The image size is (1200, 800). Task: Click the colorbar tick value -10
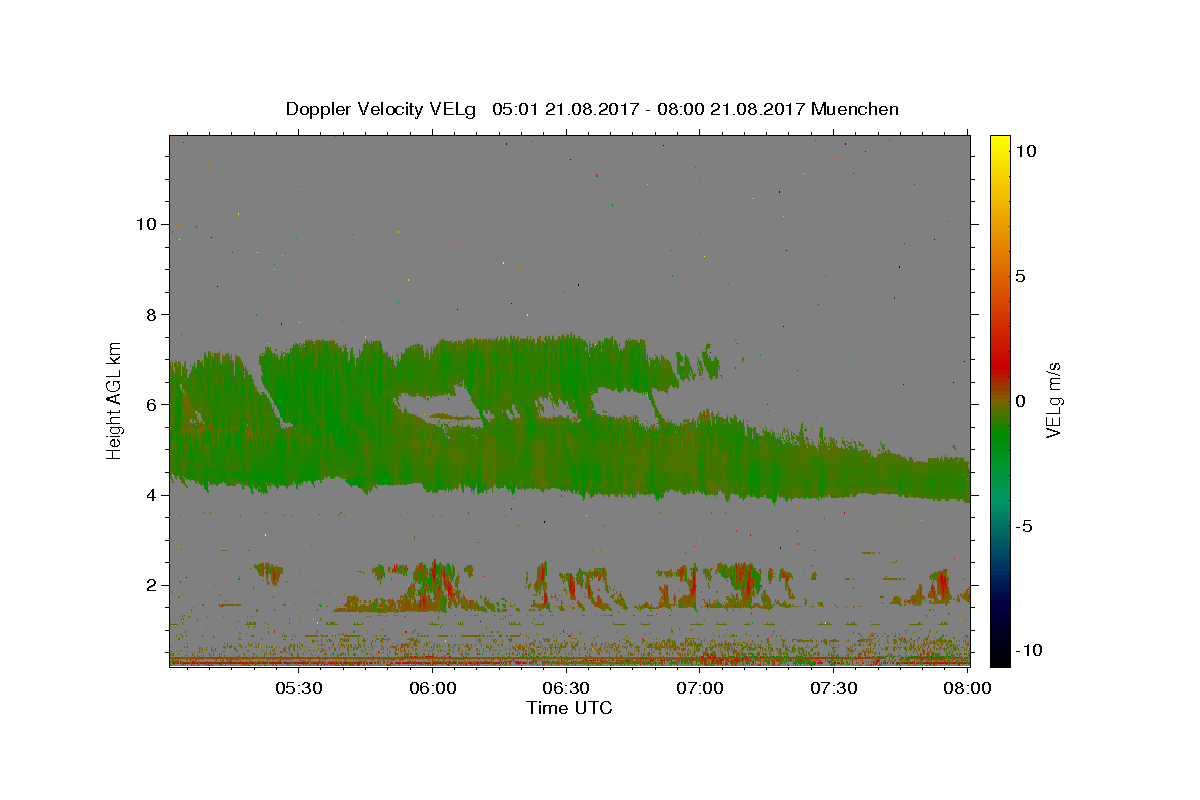[1029, 651]
